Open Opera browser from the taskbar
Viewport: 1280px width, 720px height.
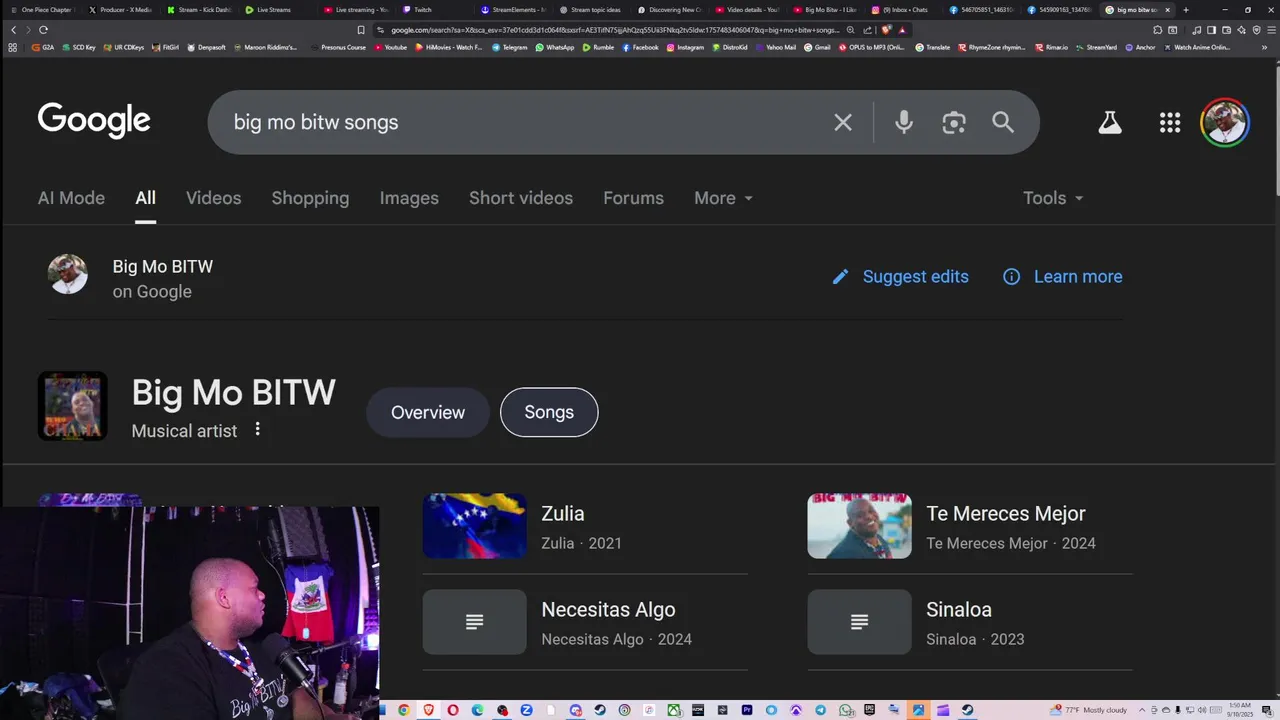click(453, 710)
